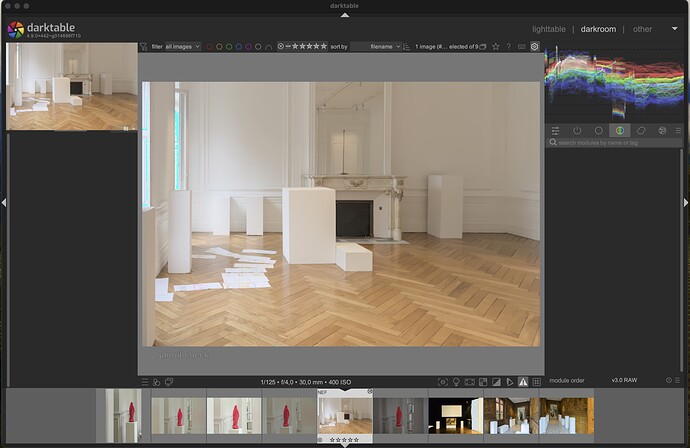Open the sort by 'filename' dropdown
Screen dimensions: 690x448
[x=376, y=47]
